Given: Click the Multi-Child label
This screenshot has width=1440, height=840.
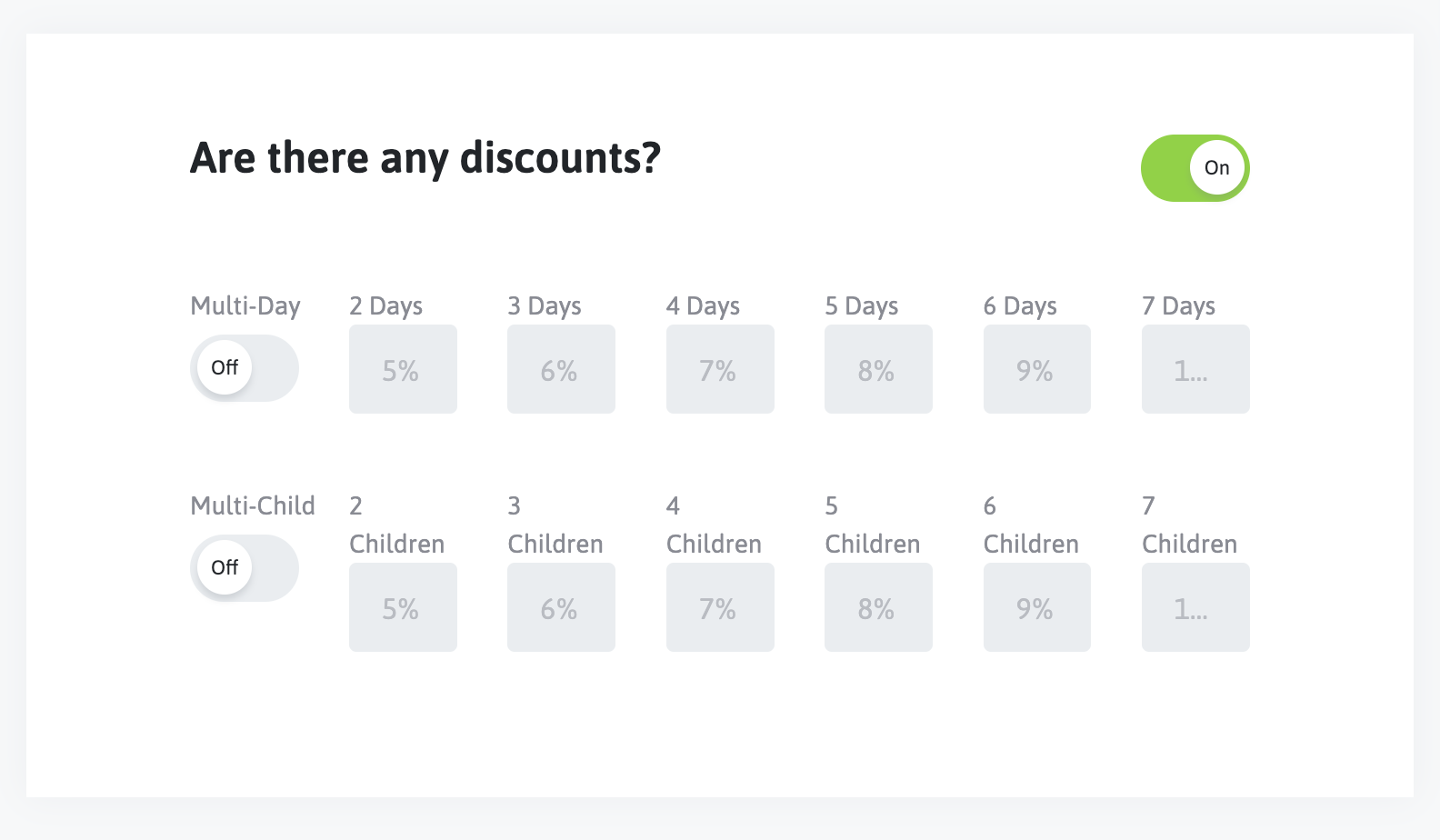Looking at the screenshot, I should [253, 506].
